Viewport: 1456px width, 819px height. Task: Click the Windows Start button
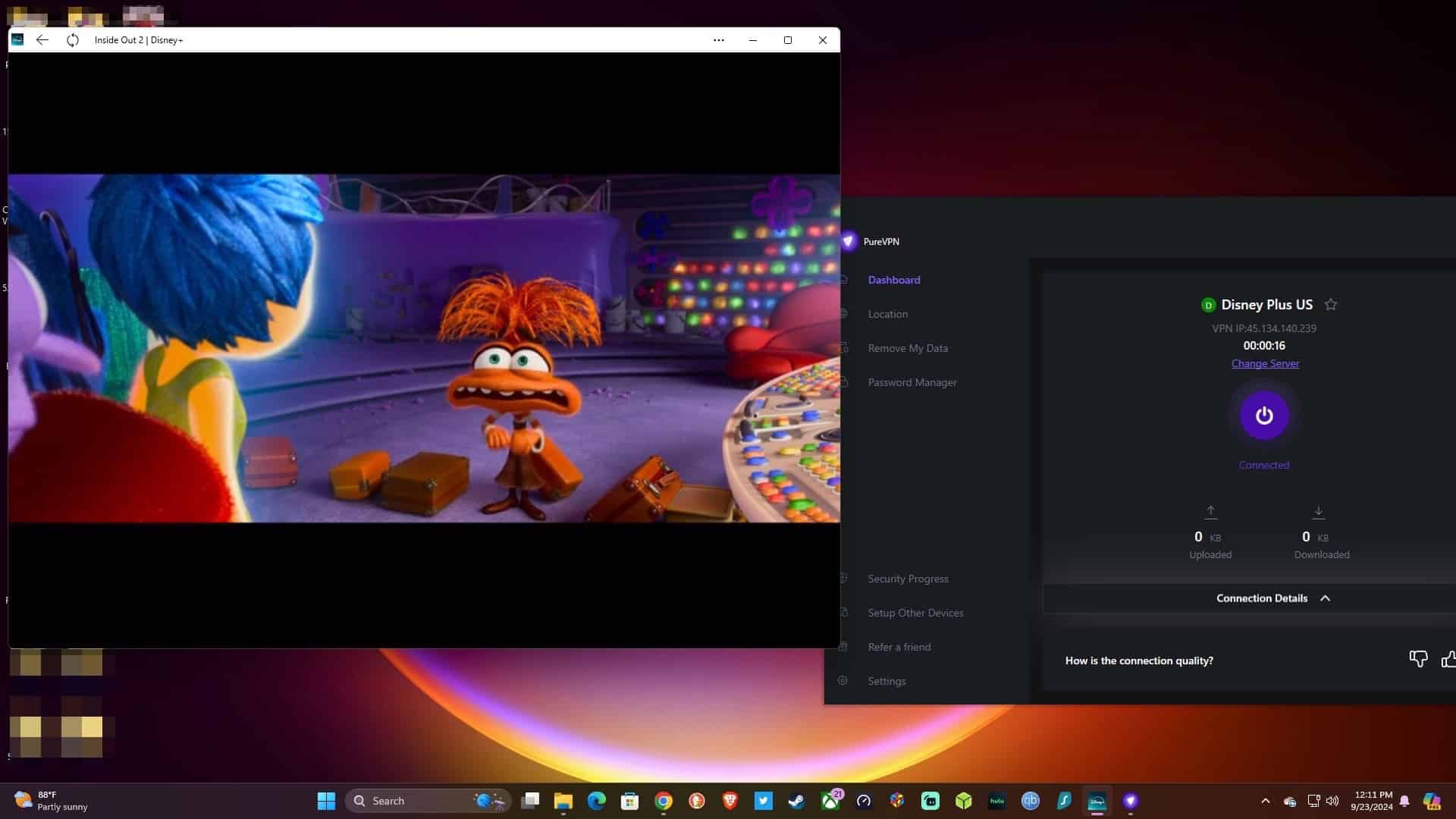326,801
